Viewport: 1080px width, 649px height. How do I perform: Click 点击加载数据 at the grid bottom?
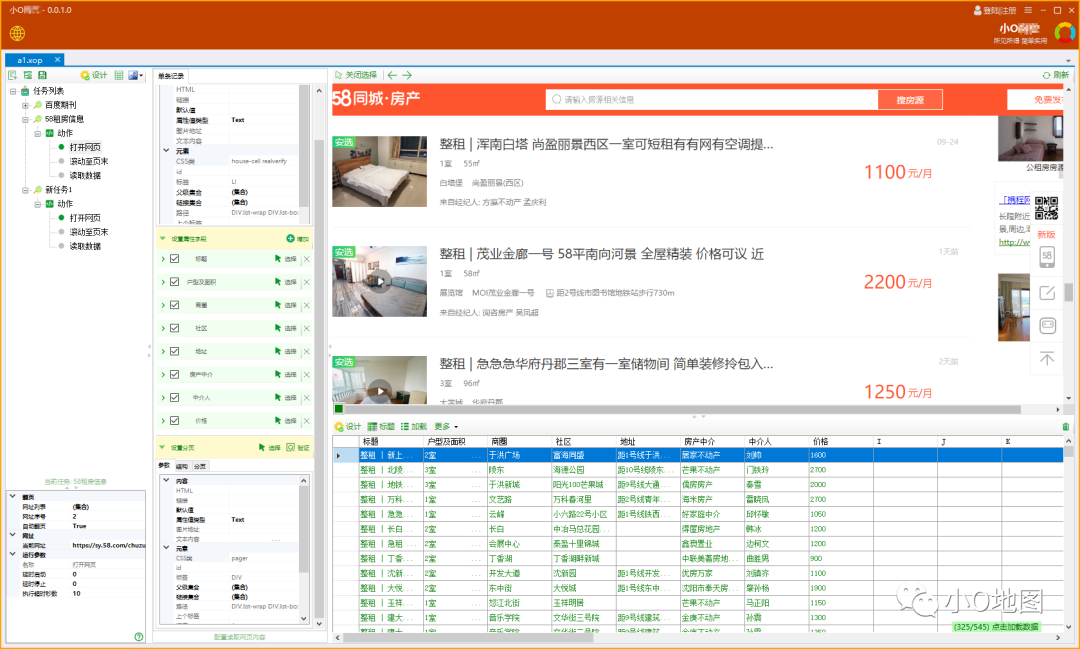pos(1017,627)
